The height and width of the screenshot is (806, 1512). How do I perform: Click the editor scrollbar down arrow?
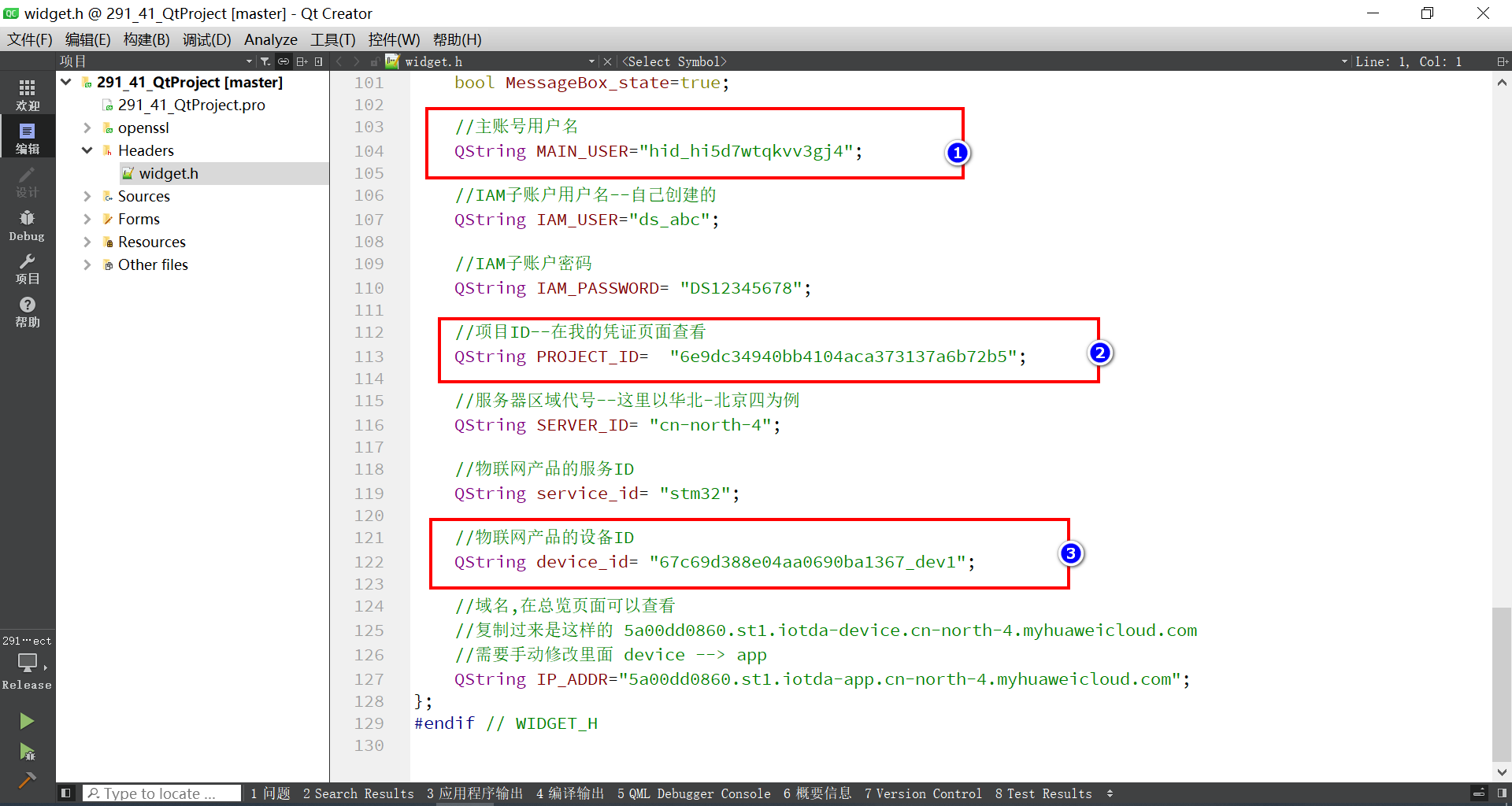[x=1502, y=772]
